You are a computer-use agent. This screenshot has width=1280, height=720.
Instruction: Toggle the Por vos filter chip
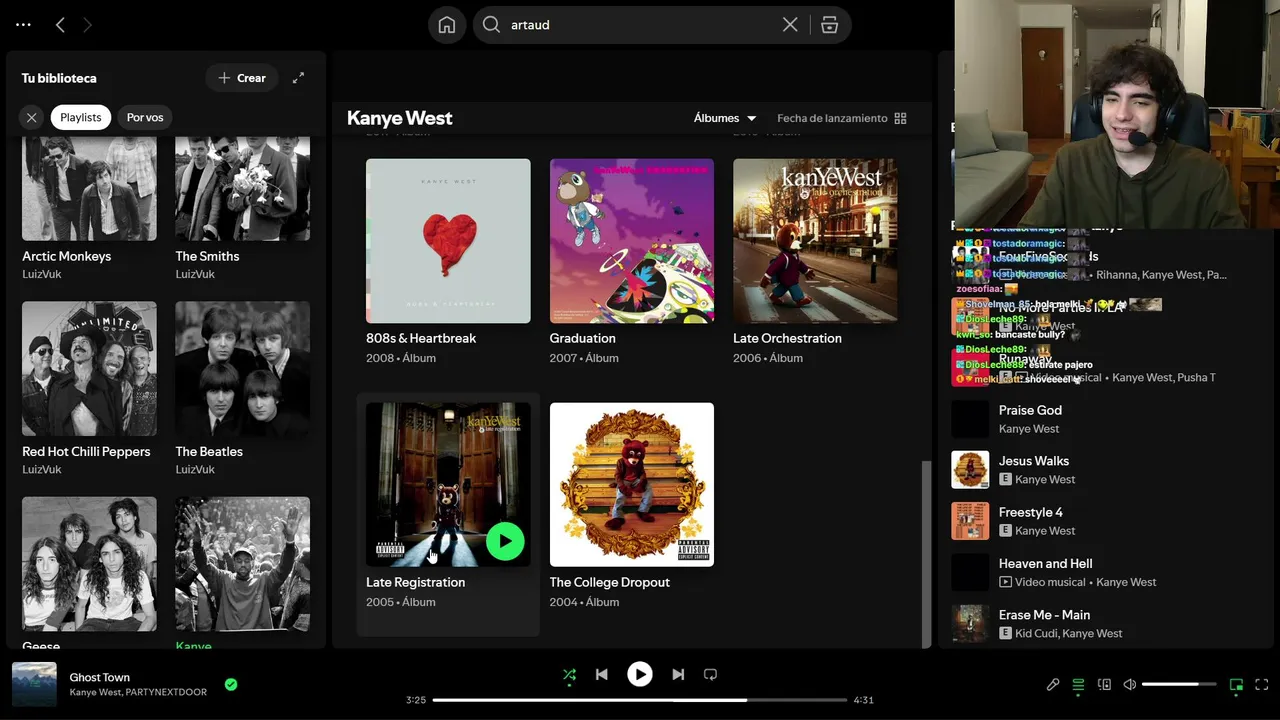tap(145, 118)
